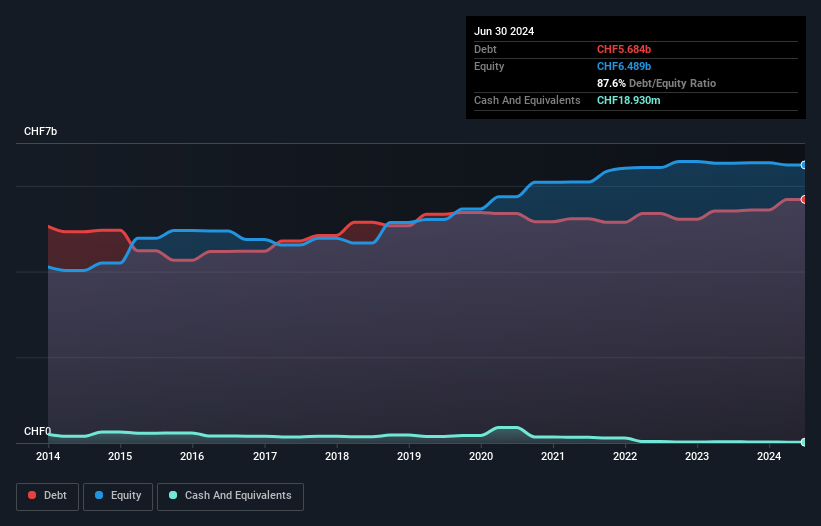Screen dimensions: 821x526
Task: Toggle Cash And Equivalents legend button
Action: click(x=230, y=496)
